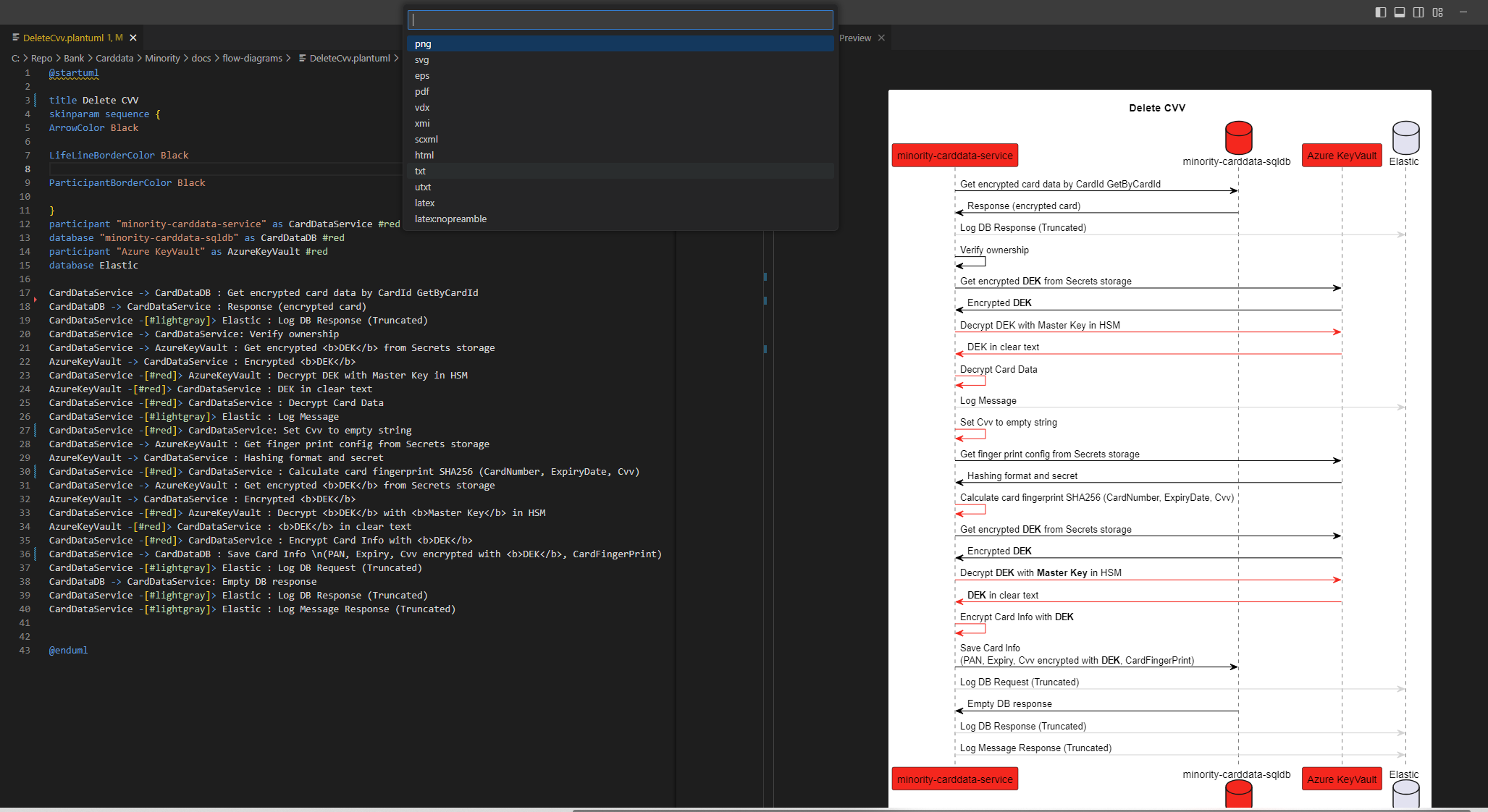Click the export format search input field
Screen dimensions: 1488x812
[x=620, y=20]
